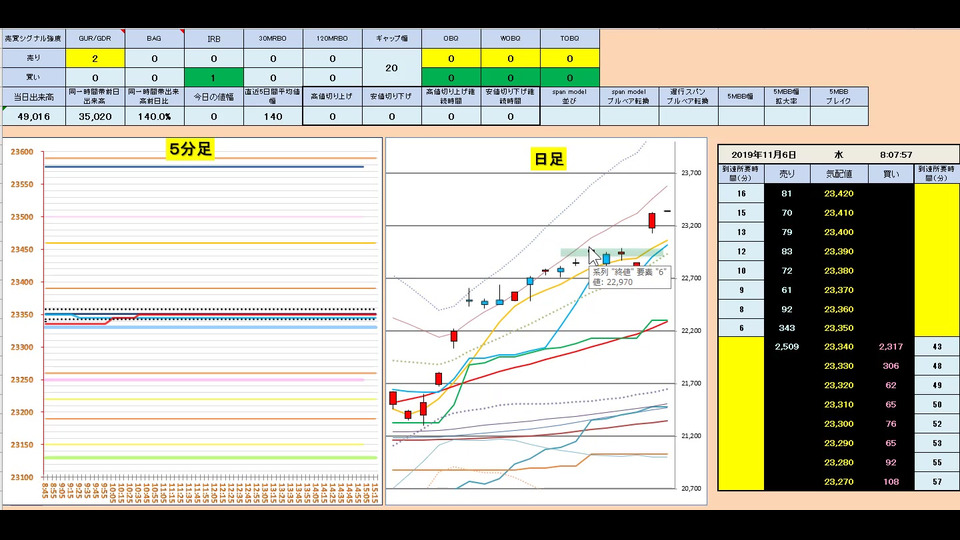Click the 5MBB幅 header cell
Image resolution: width=960 pixels, height=540 pixels.
[740, 97]
